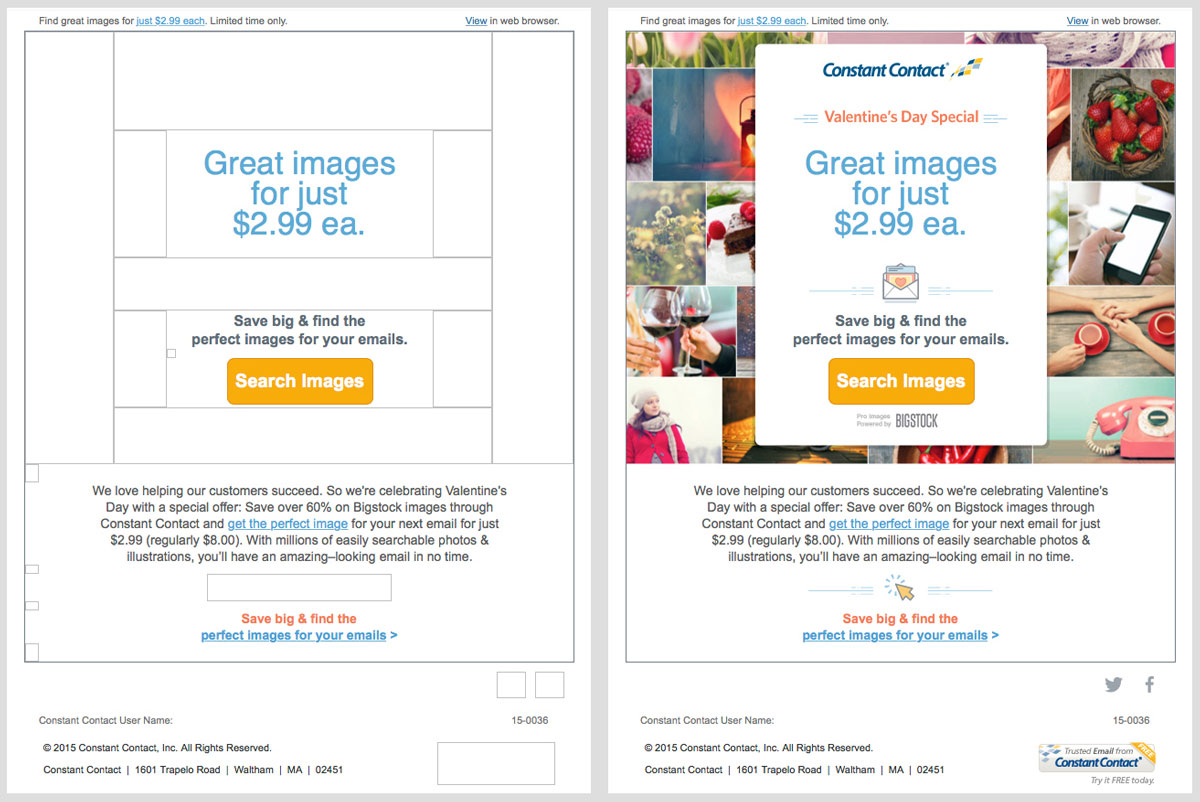The height and width of the screenshot is (802, 1200).
Task: Click the Twitter bird icon
Action: pos(1113,685)
